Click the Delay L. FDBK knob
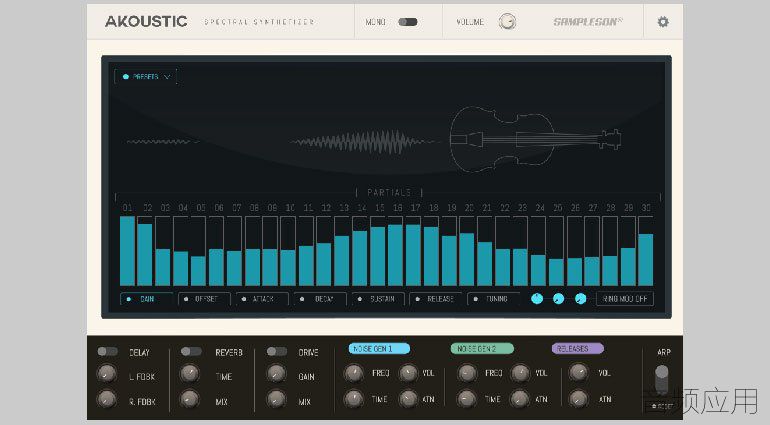The image size is (770, 425). click(x=106, y=374)
